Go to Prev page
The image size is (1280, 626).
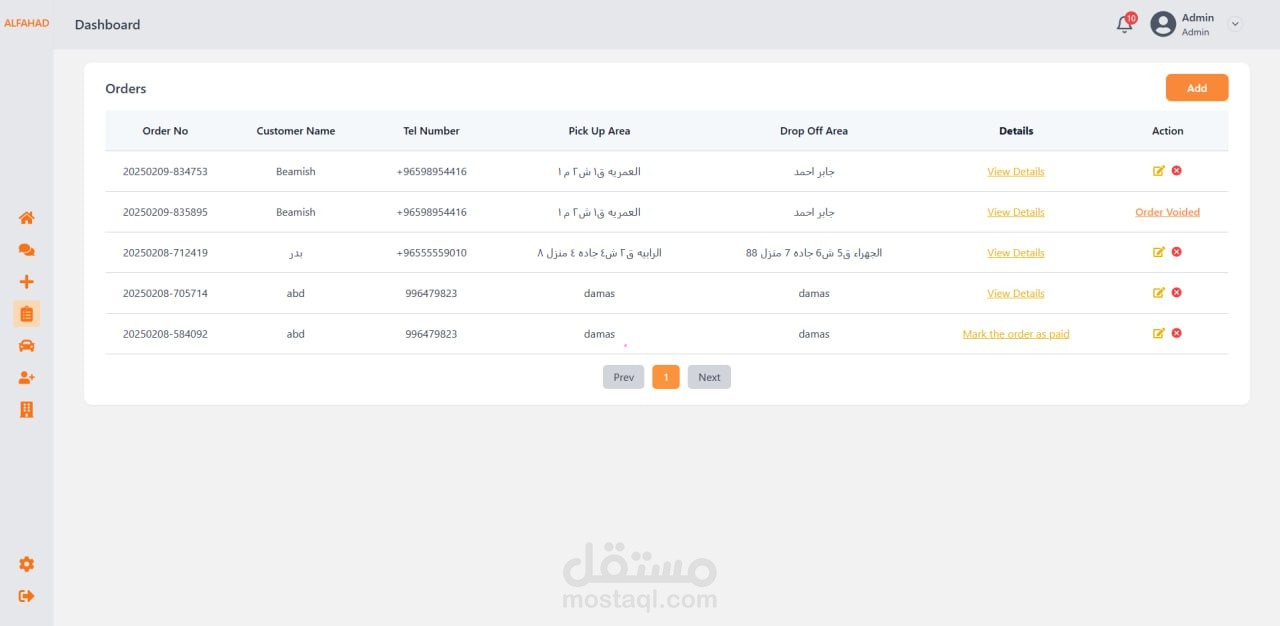point(624,377)
